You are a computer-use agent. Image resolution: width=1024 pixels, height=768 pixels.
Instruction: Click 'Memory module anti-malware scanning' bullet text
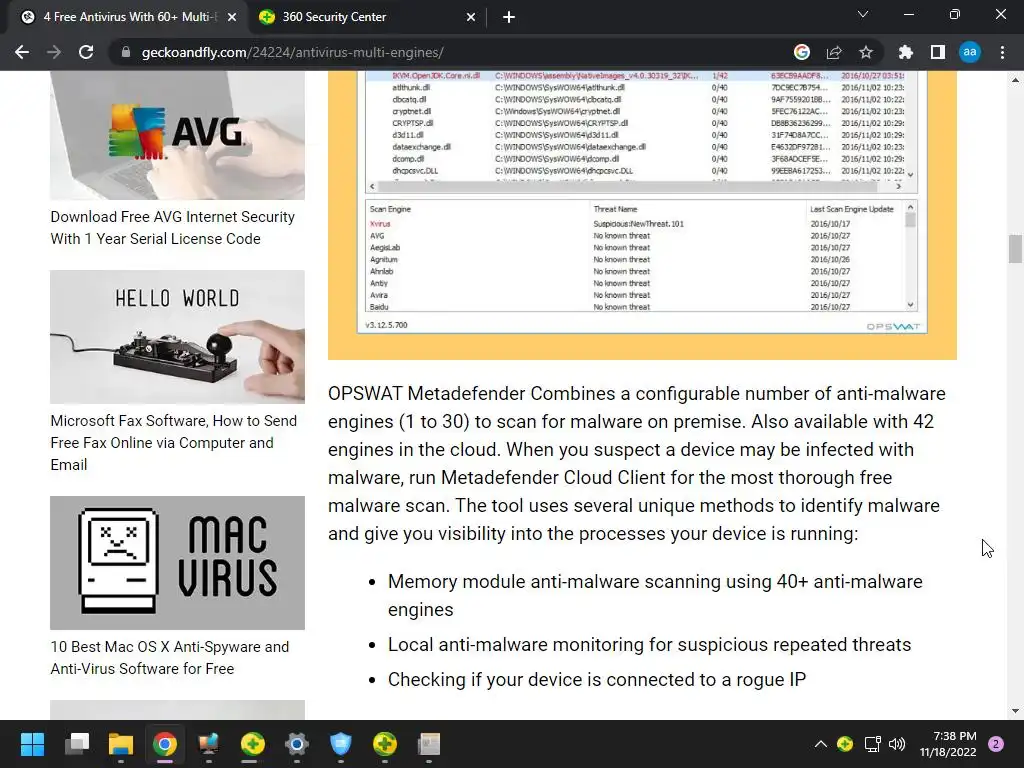coord(655,595)
